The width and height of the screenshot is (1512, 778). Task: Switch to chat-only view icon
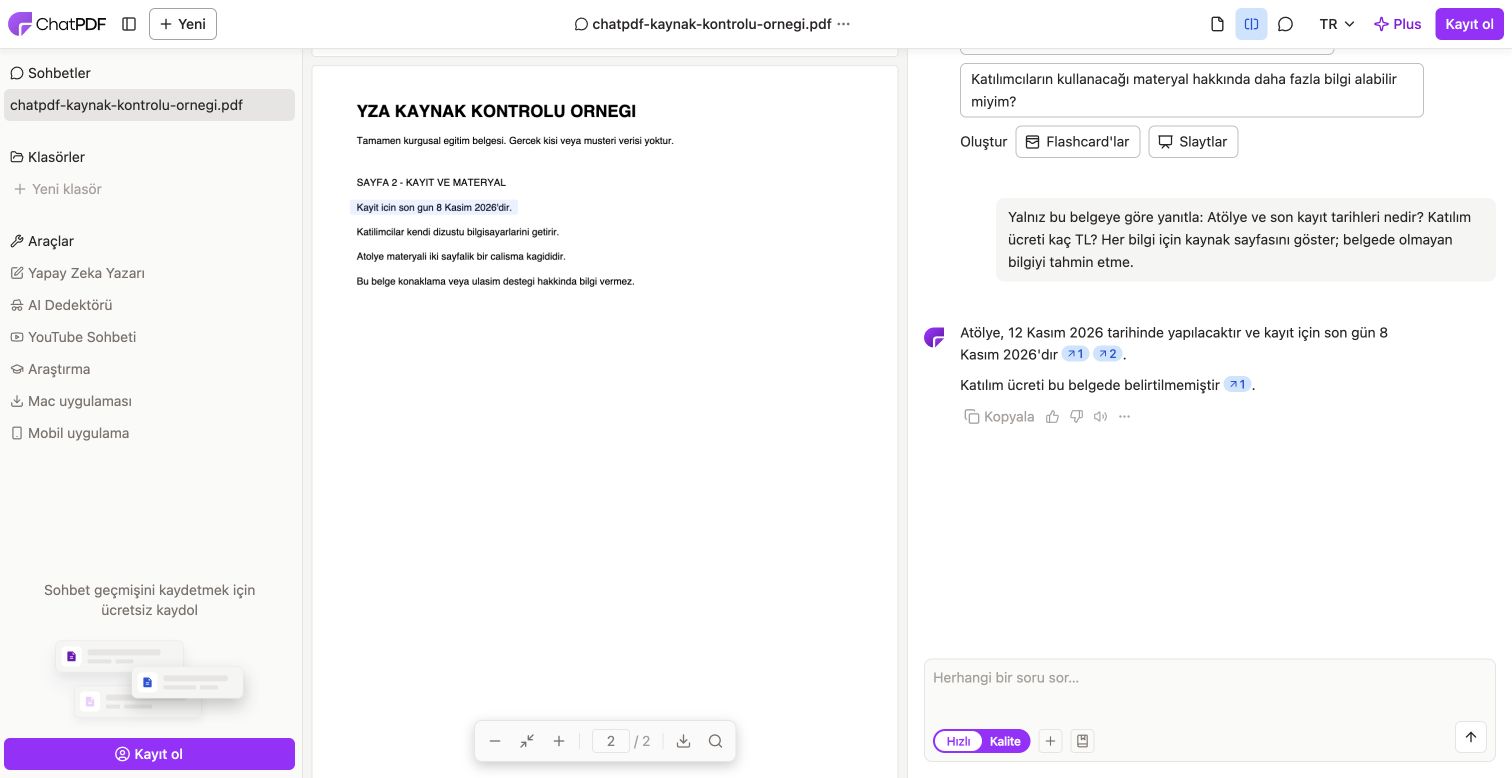pyautogui.click(x=1285, y=24)
